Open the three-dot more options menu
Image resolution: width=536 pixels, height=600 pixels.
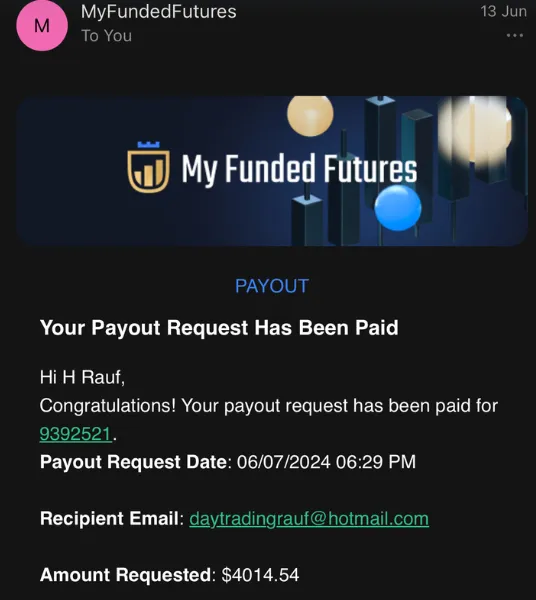515,36
